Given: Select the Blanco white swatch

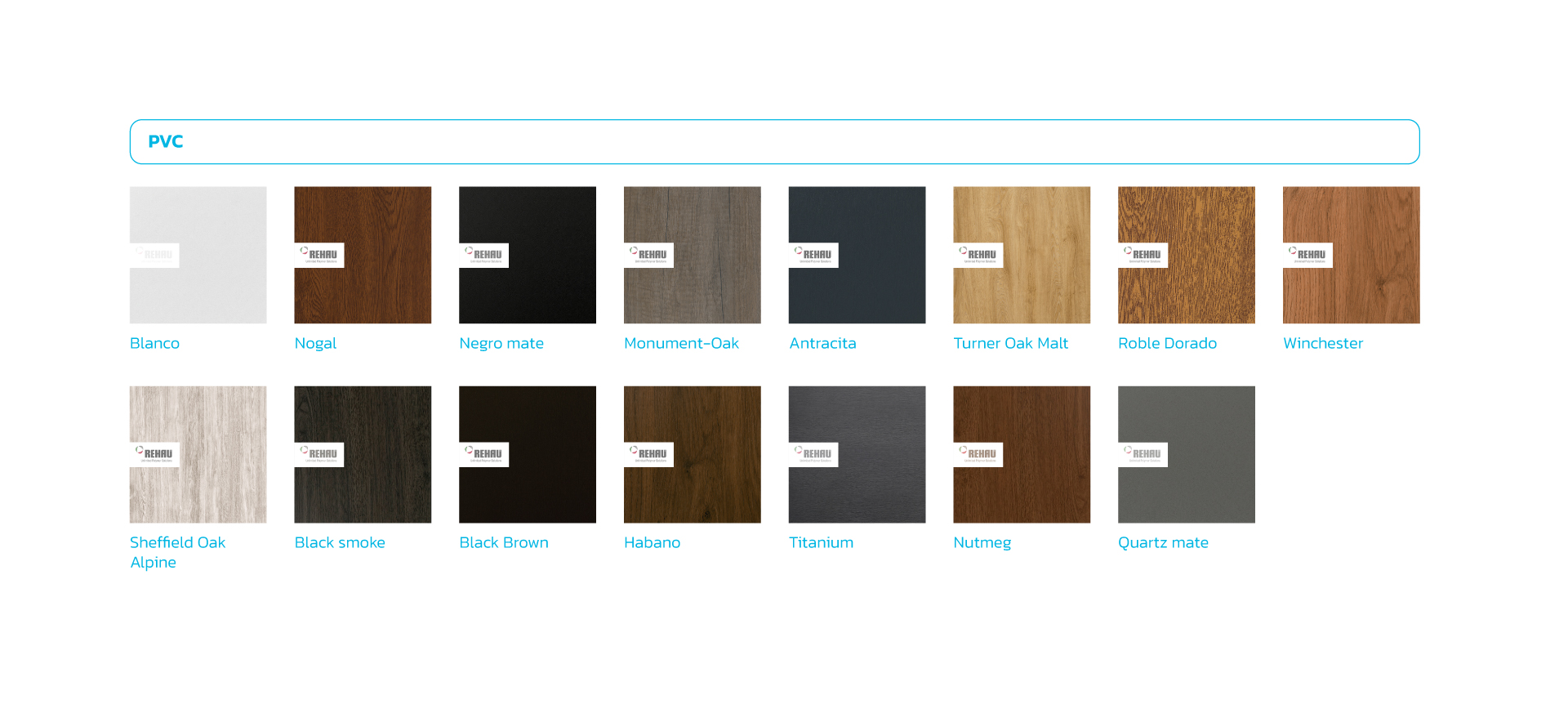Looking at the screenshot, I should click(198, 255).
